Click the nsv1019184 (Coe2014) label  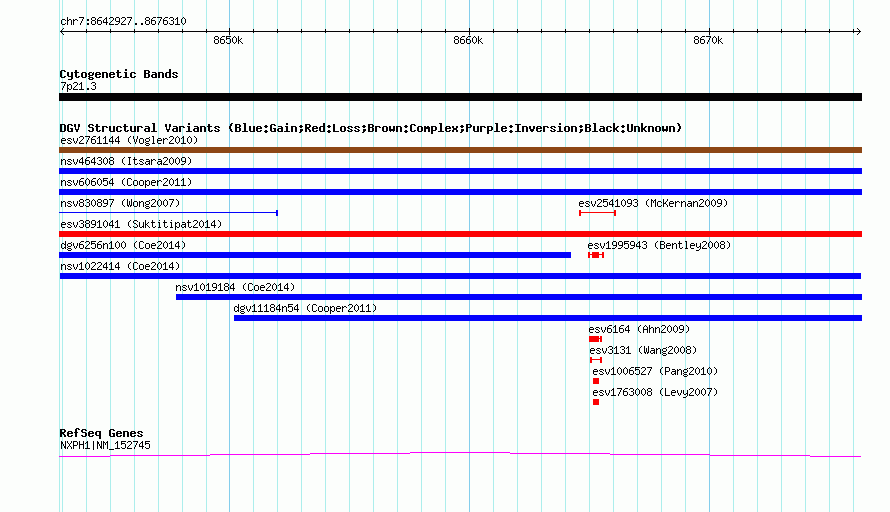pyautogui.click(x=235, y=287)
